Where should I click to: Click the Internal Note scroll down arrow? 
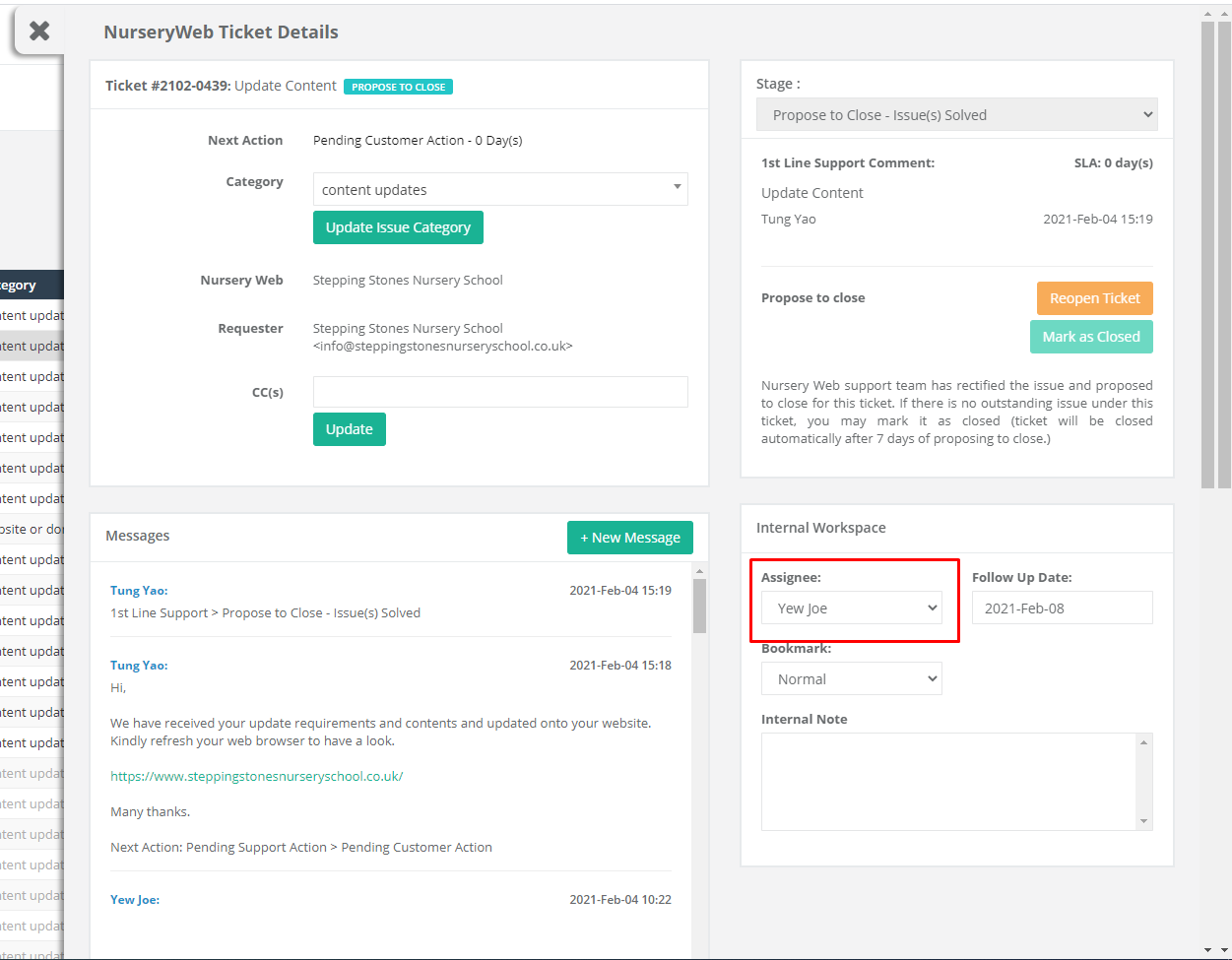pyautogui.click(x=1143, y=821)
